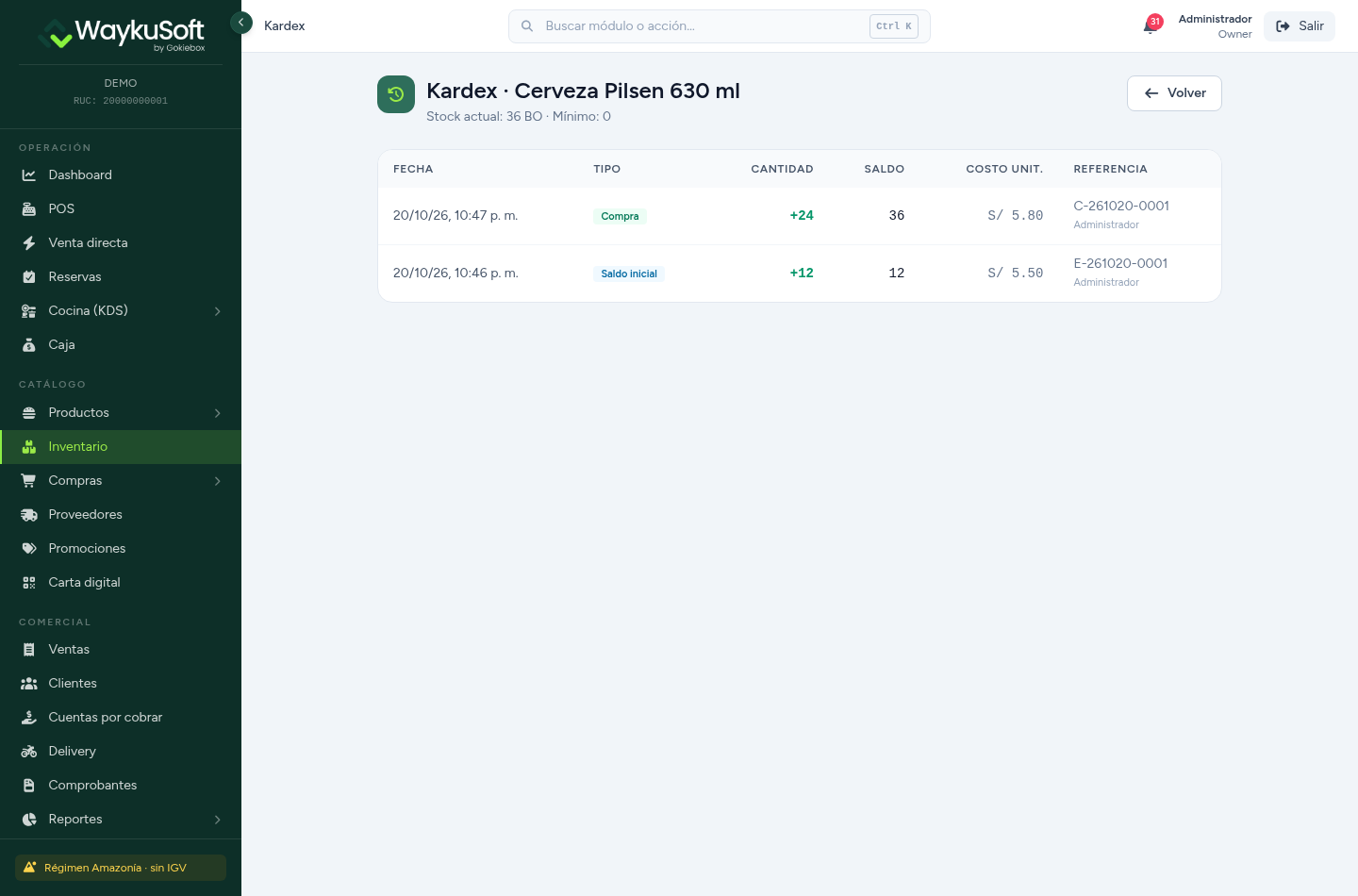1358x896 pixels.
Task: Click the Dashboard chart icon
Action: pos(29,175)
